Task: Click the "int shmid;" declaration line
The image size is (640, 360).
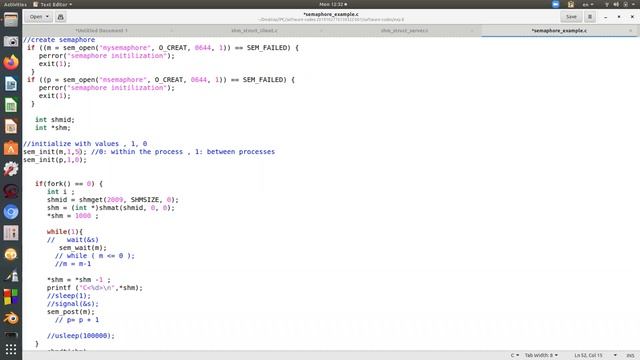Action: coord(55,120)
